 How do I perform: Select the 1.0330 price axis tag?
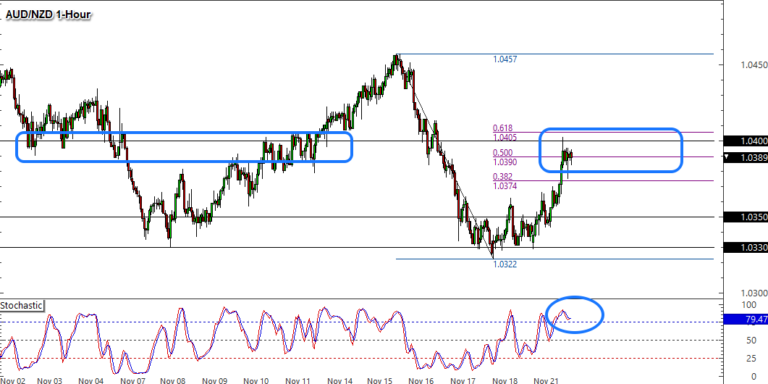coord(745,248)
